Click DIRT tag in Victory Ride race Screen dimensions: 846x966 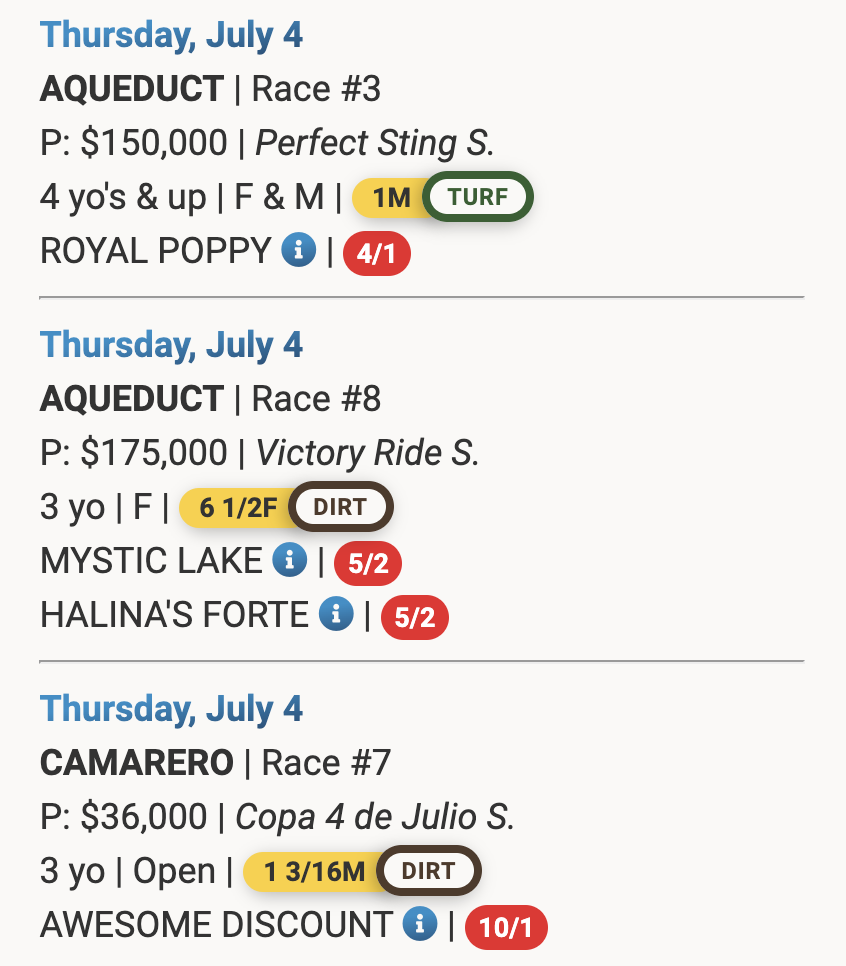click(340, 508)
